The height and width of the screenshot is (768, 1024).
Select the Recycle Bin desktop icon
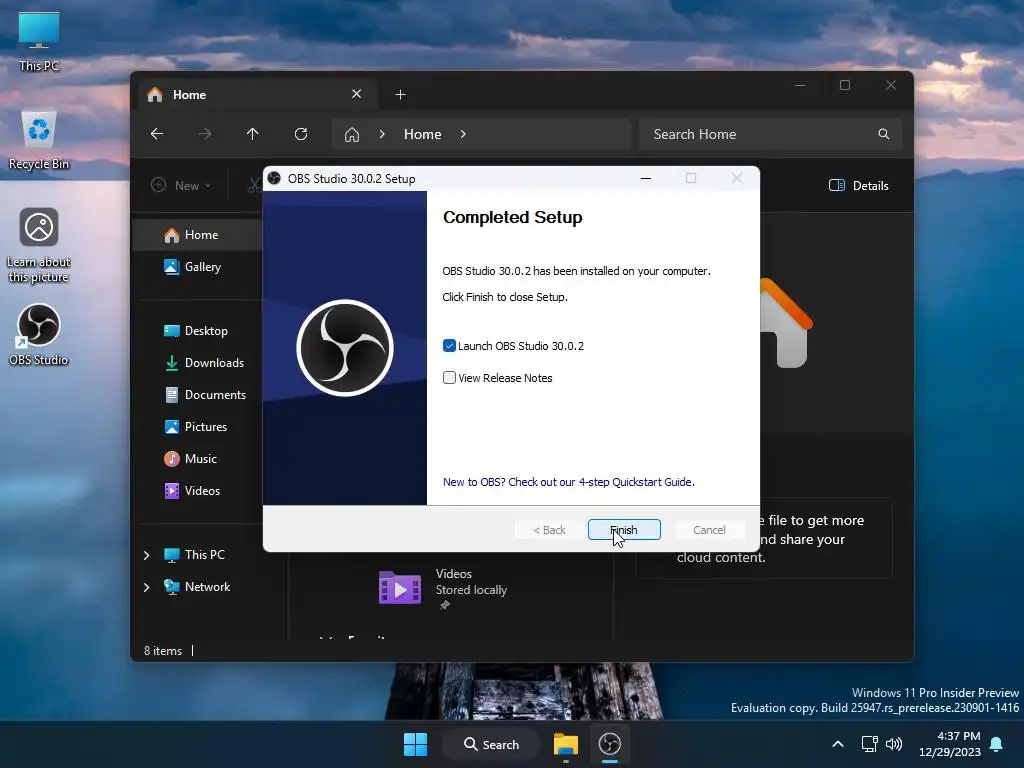(39, 140)
